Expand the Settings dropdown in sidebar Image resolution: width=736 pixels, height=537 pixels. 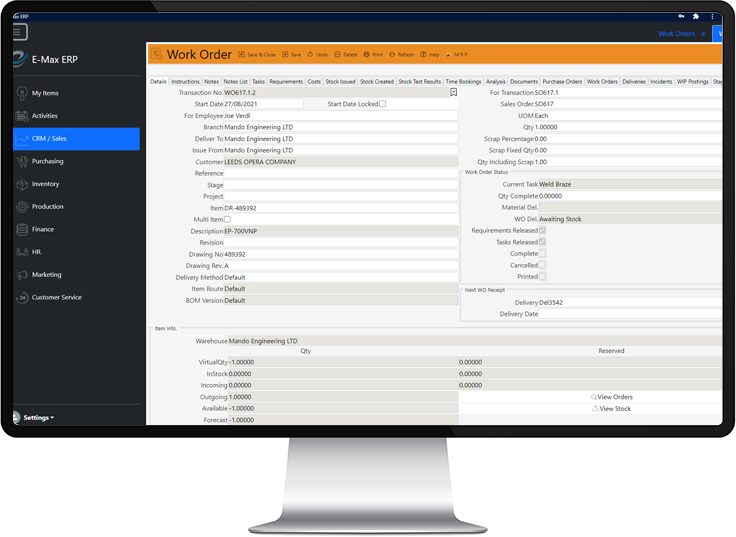[38, 417]
